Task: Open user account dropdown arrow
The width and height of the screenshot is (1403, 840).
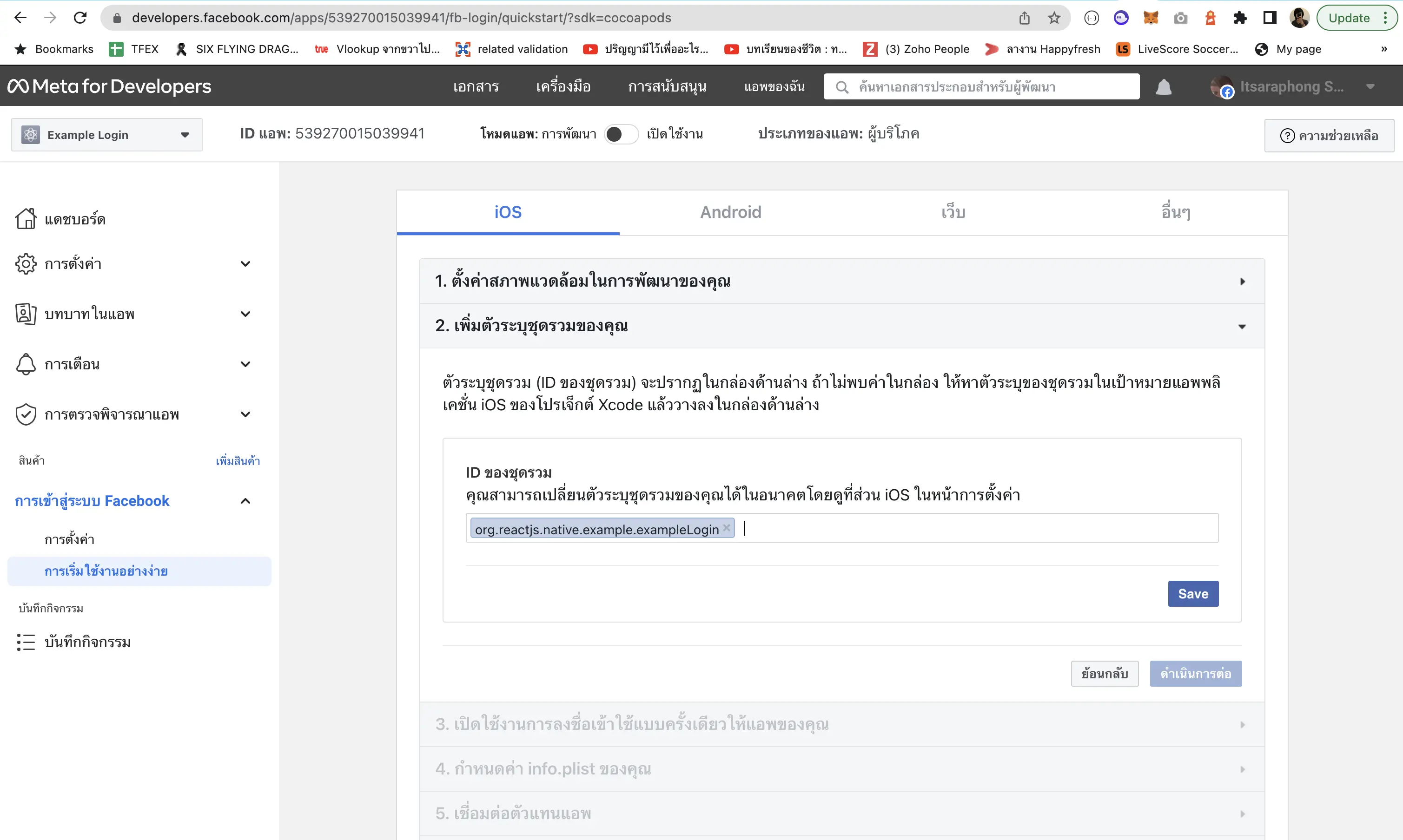Action: pos(1370,86)
